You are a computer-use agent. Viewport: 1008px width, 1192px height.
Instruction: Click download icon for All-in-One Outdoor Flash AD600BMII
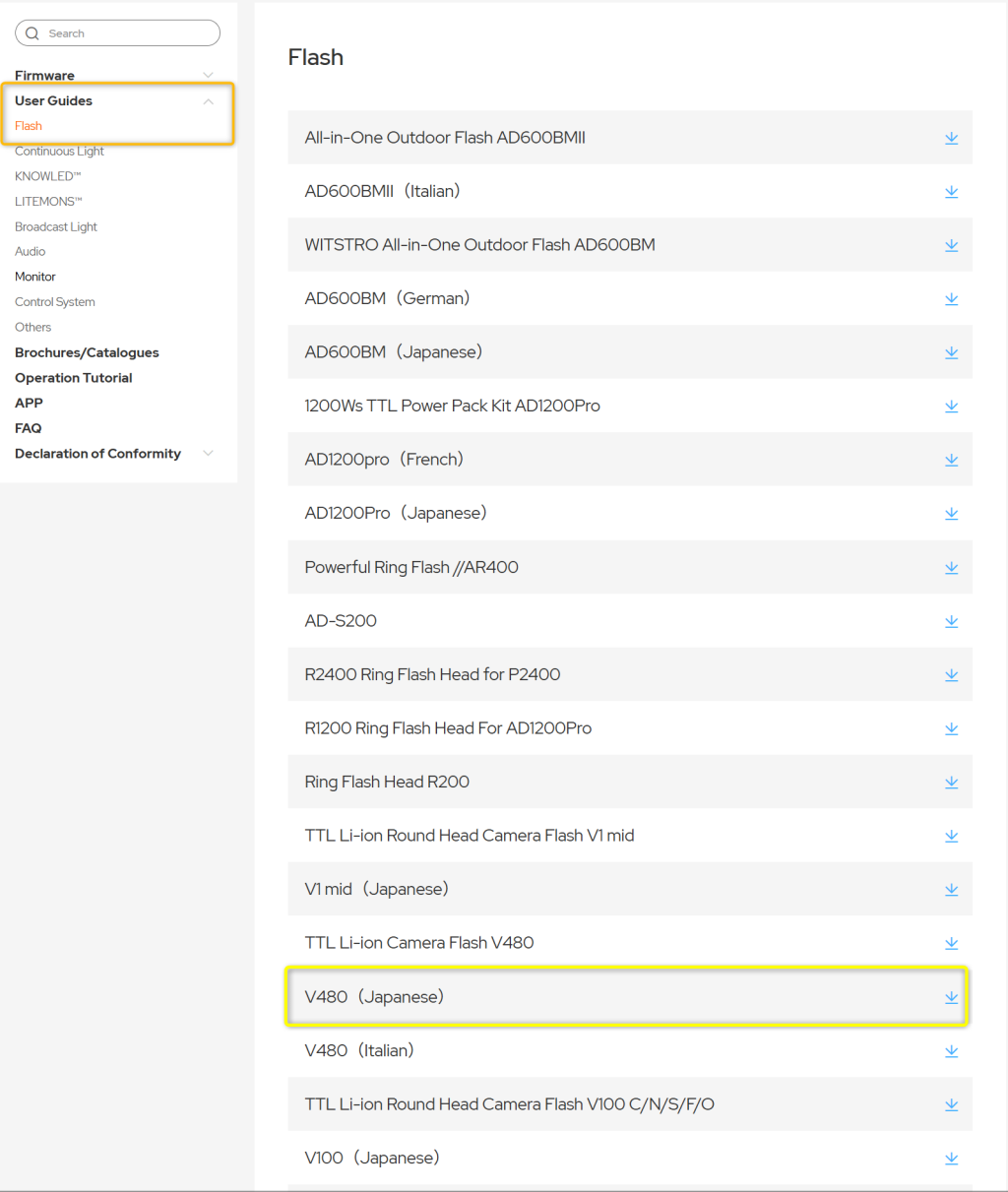[951, 138]
